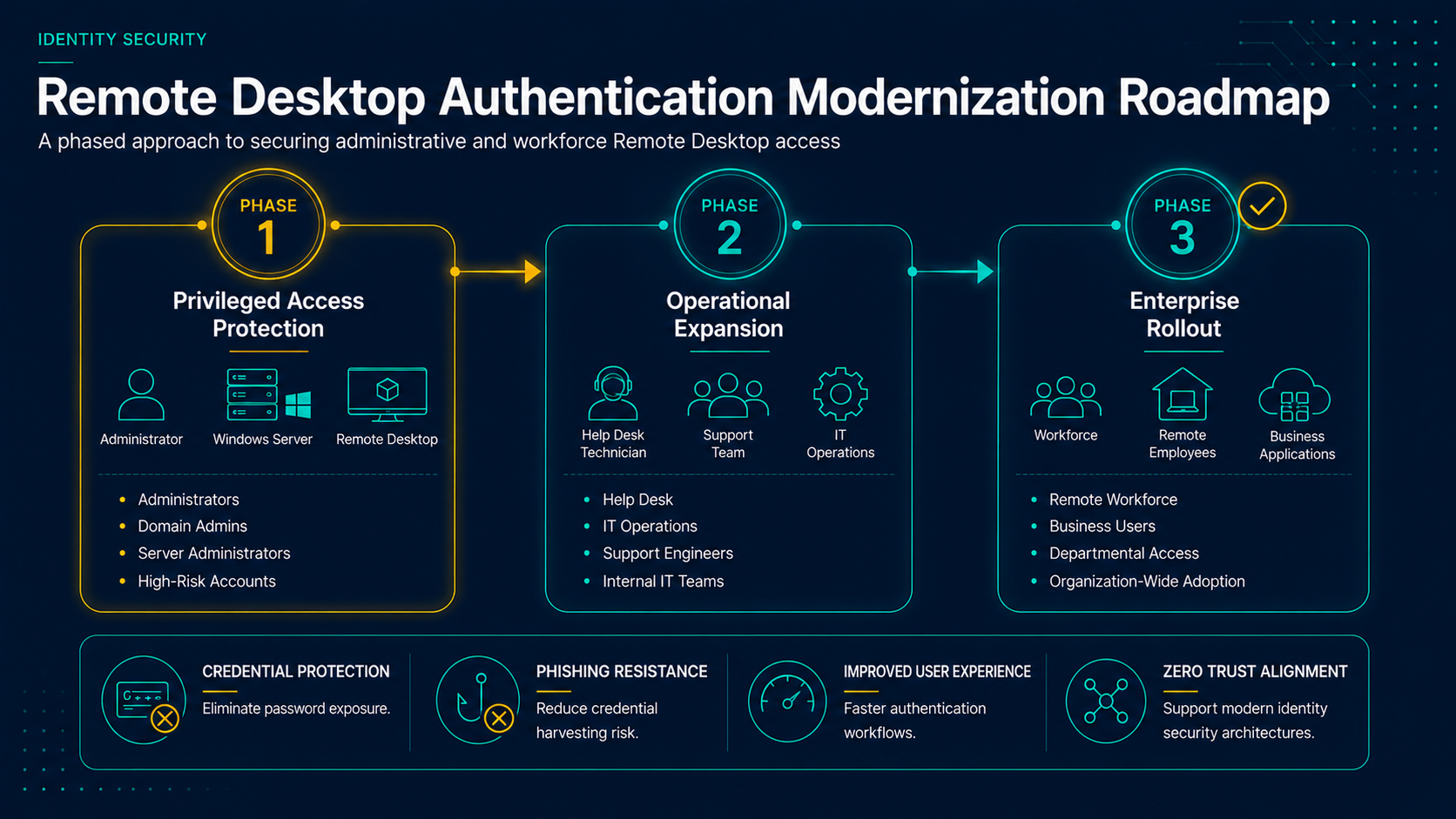
Task: Click the Departmental Access bullet item
Action: [1124, 554]
